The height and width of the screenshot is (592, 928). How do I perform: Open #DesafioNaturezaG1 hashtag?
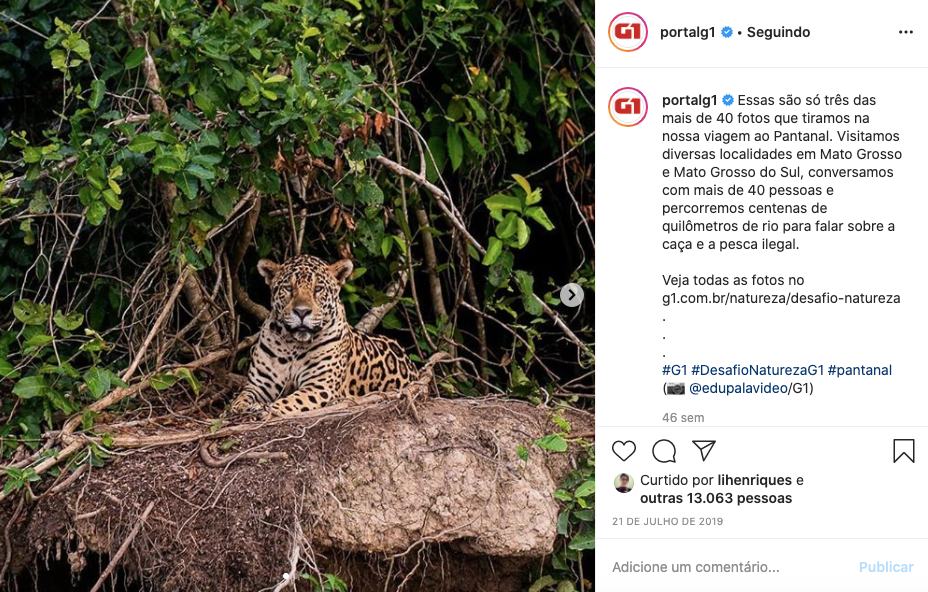(757, 370)
